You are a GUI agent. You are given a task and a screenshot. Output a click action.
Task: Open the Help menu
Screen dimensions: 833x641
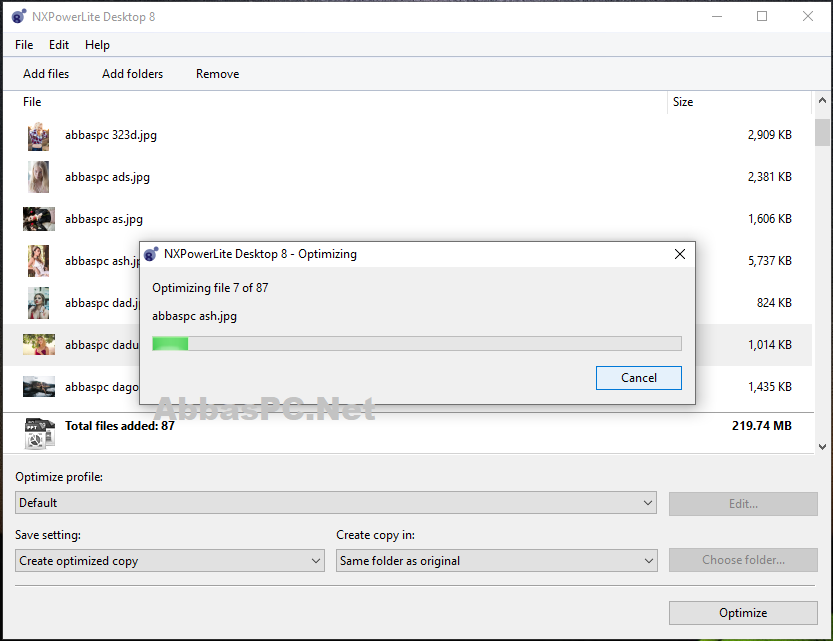pos(97,45)
